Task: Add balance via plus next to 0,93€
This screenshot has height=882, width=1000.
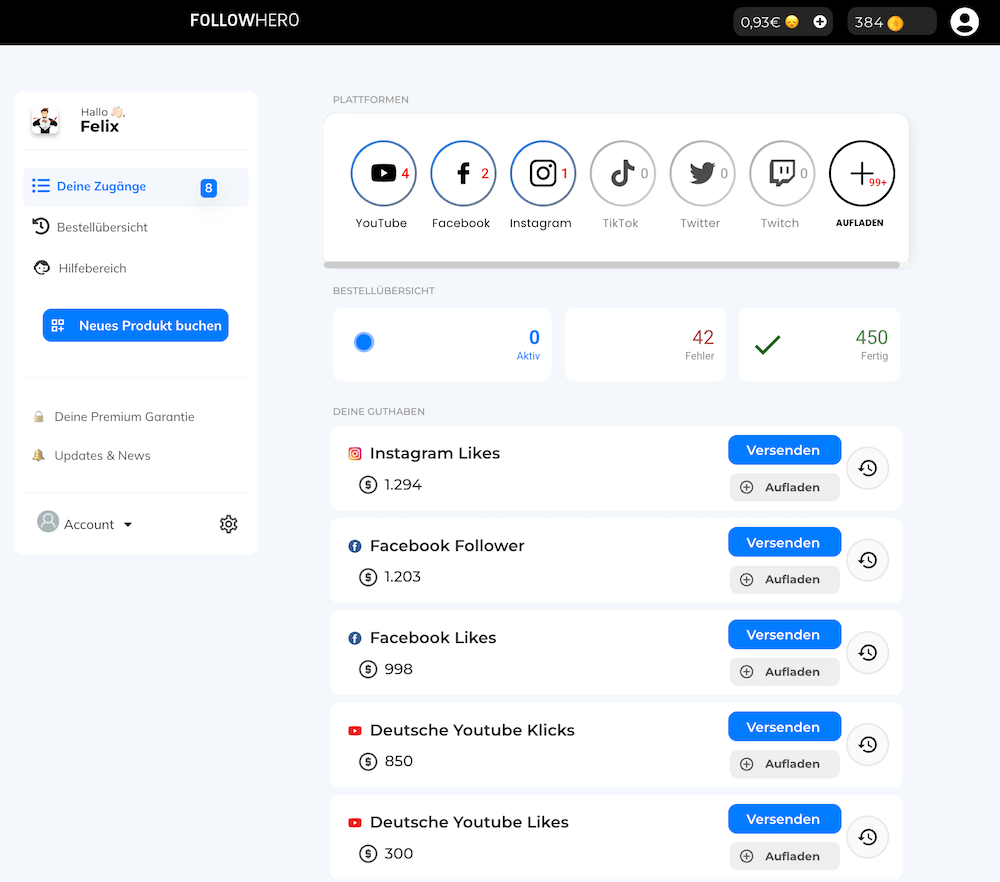Action: (x=820, y=22)
